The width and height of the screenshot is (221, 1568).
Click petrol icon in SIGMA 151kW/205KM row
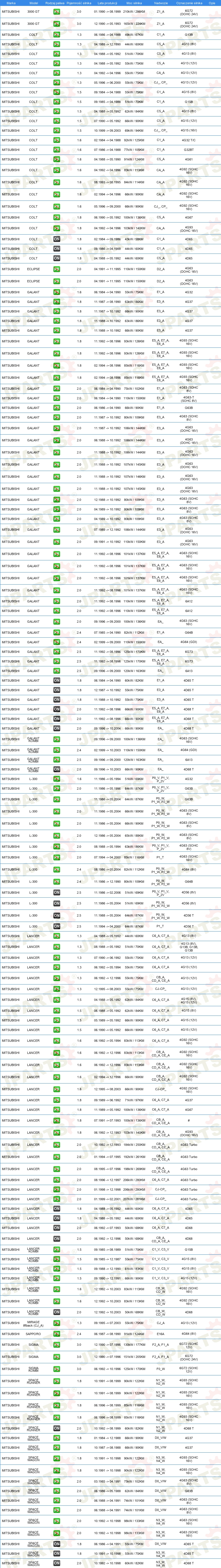click(x=56, y=1357)
